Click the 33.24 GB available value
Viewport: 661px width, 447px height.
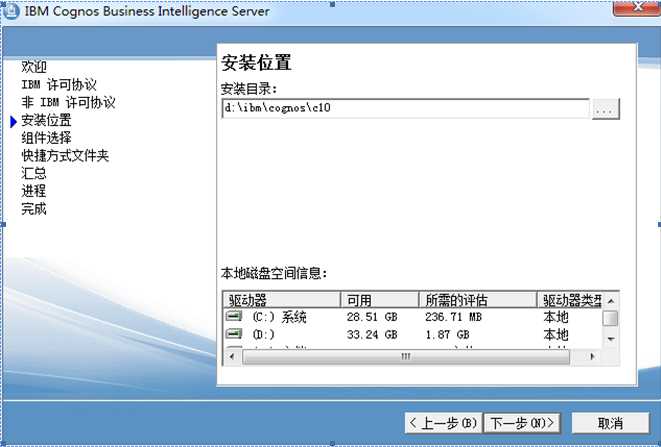372,334
